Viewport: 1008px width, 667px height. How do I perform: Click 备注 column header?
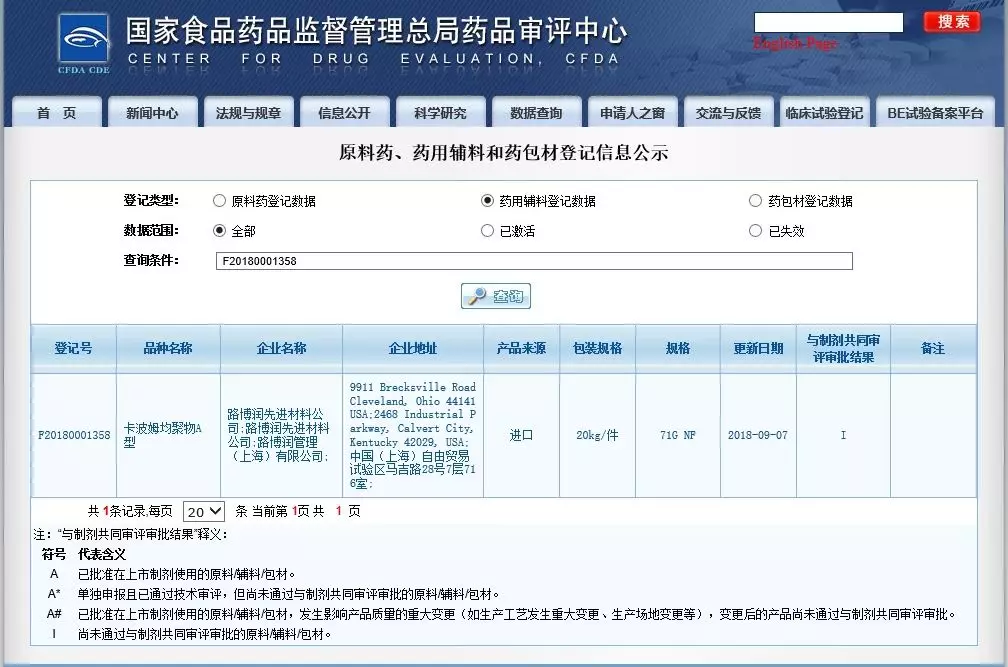click(933, 348)
